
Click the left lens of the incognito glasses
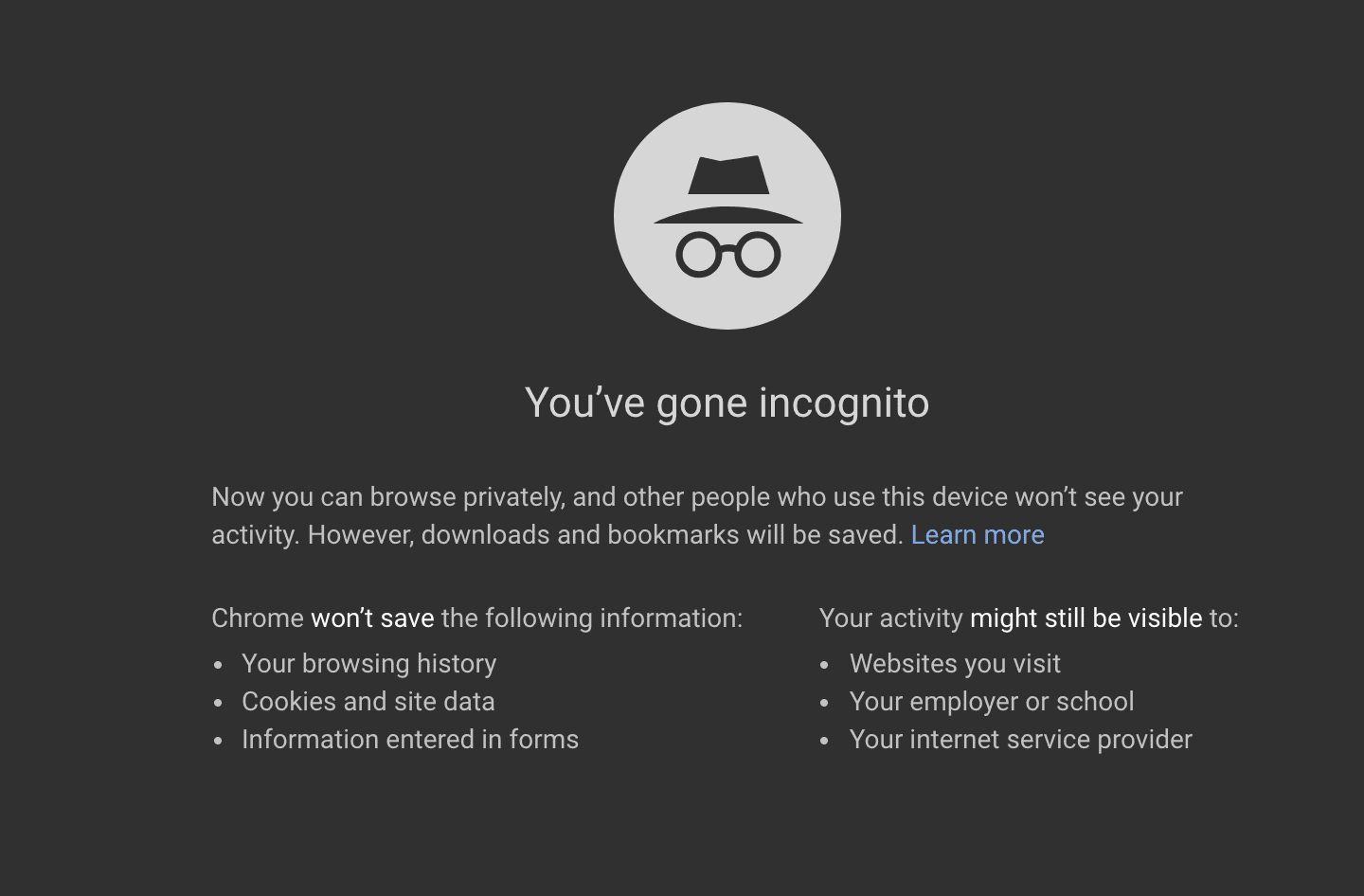coord(701,253)
